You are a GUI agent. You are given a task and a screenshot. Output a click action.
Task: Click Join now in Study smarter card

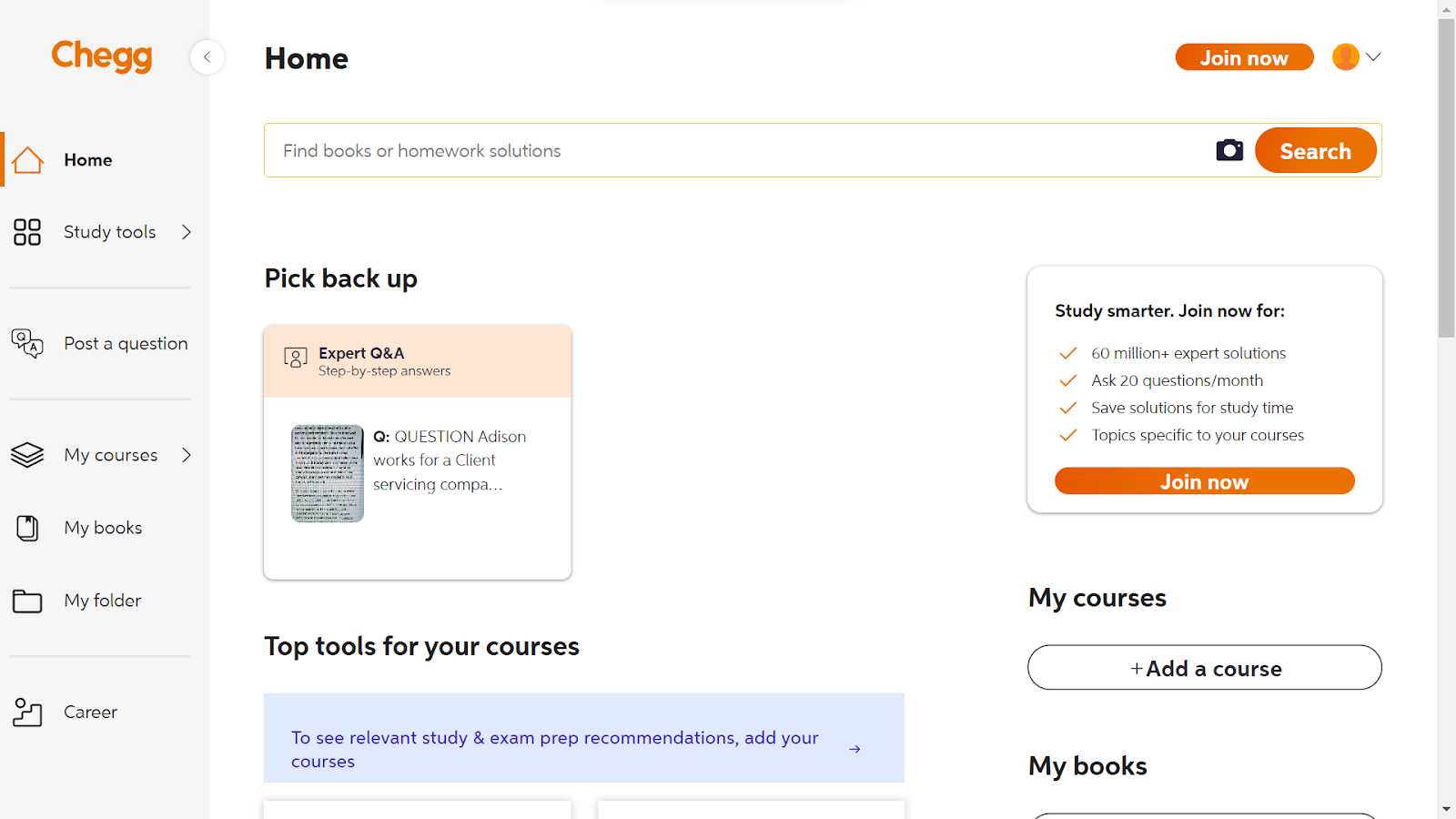pyautogui.click(x=1204, y=481)
